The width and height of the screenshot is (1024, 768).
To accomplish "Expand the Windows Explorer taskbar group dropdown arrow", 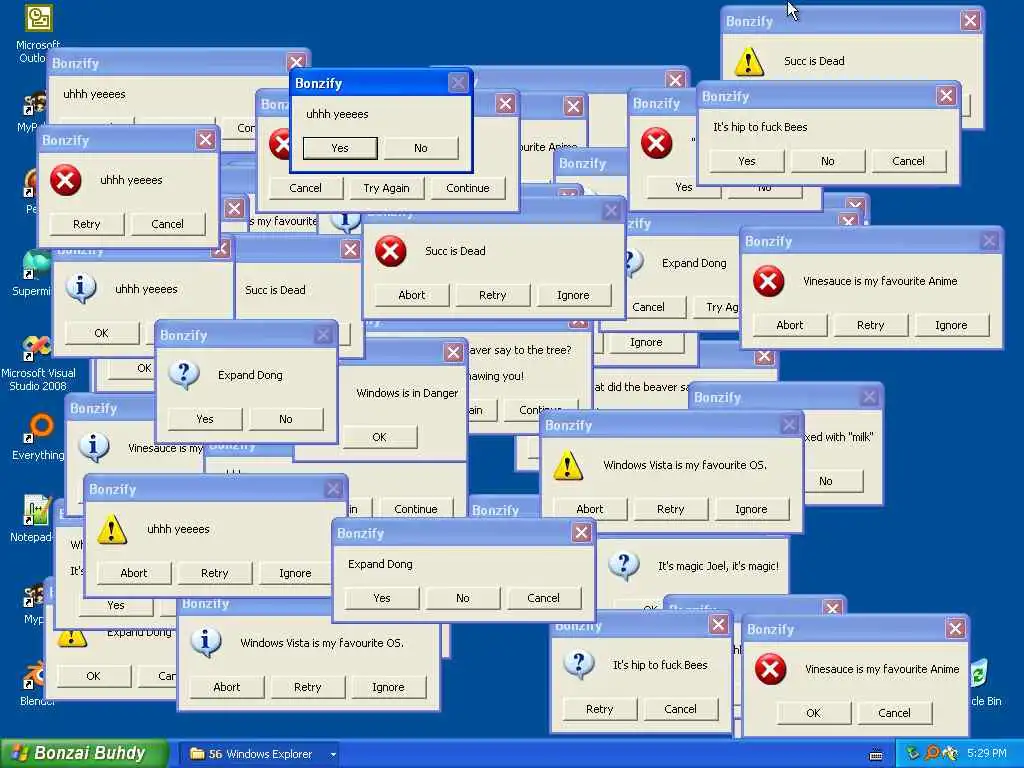I will 333,755.
